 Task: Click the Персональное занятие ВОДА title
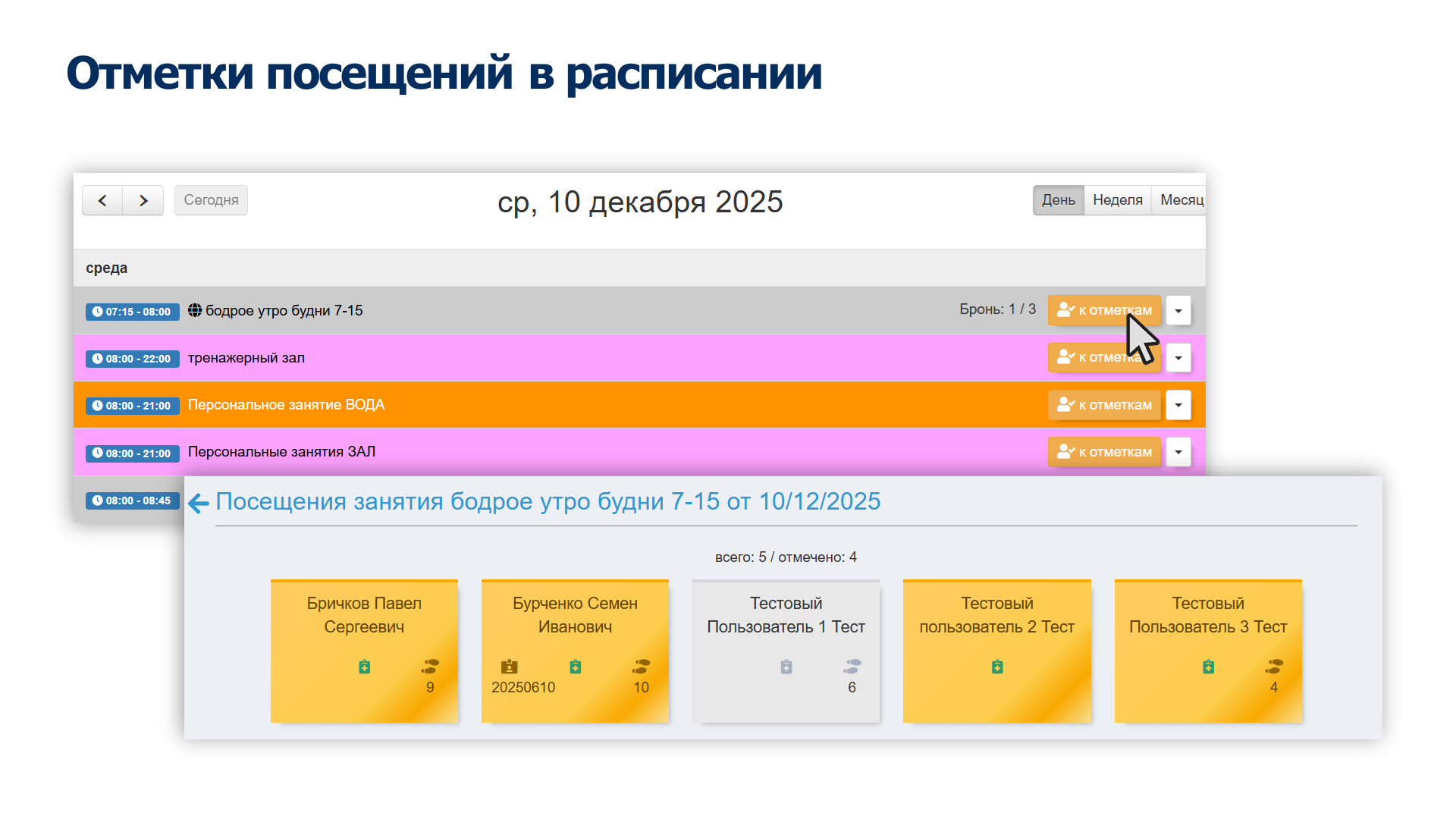(287, 405)
